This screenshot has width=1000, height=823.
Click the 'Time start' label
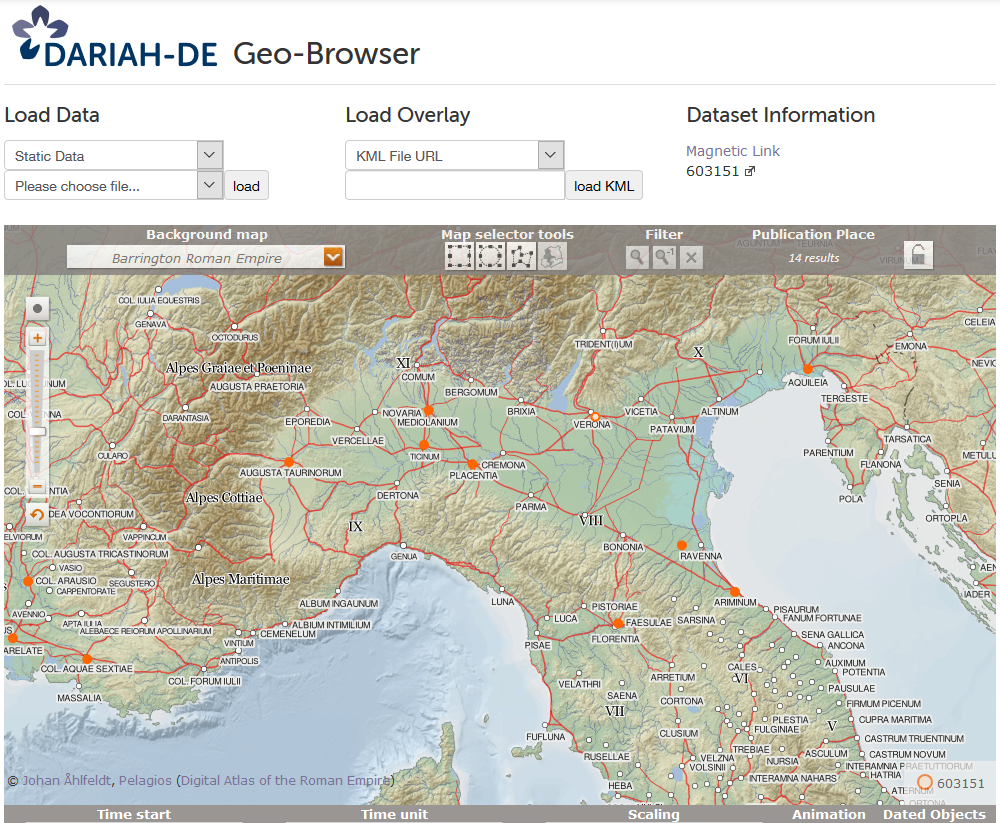(x=134, y=814)
